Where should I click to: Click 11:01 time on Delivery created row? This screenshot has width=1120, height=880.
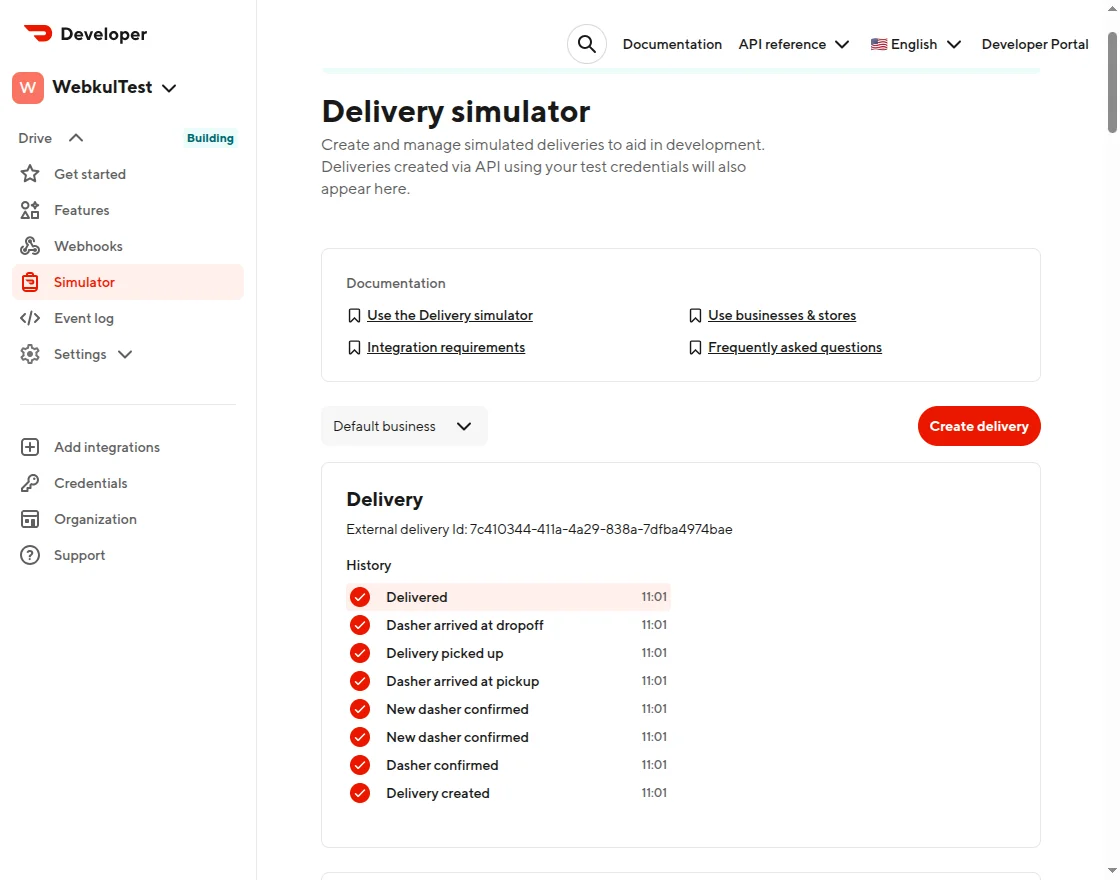[654, 793]
